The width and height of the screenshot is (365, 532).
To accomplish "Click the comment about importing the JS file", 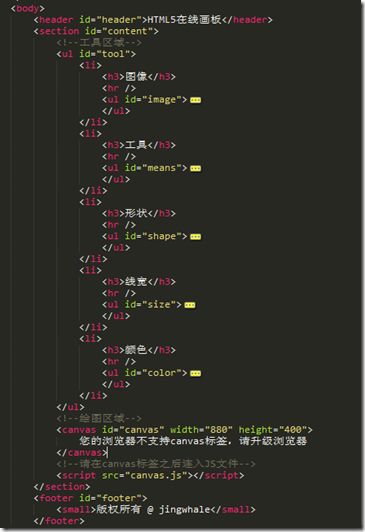I will [156, 464].
